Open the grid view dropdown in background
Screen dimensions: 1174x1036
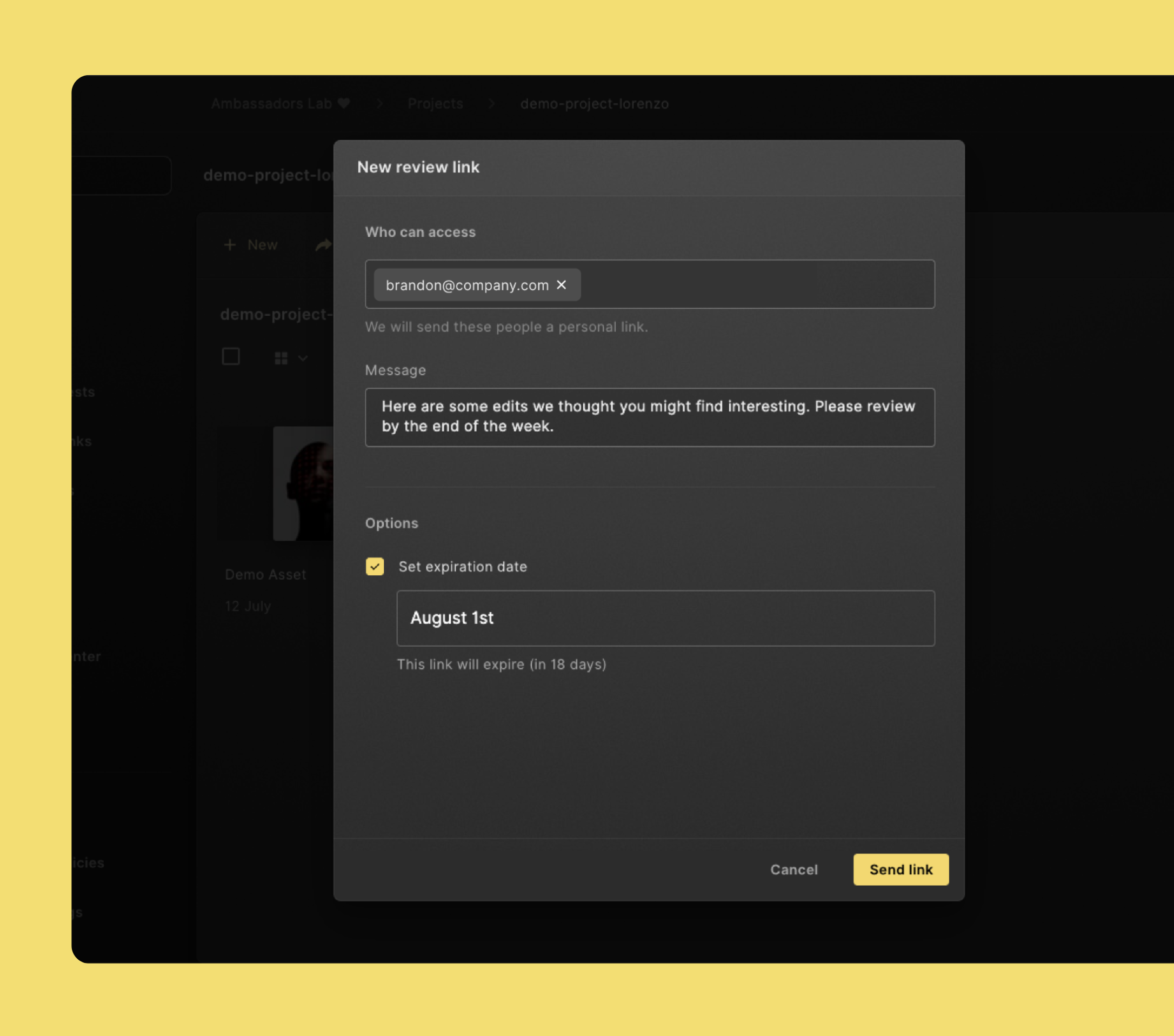(x=291, y=358)
